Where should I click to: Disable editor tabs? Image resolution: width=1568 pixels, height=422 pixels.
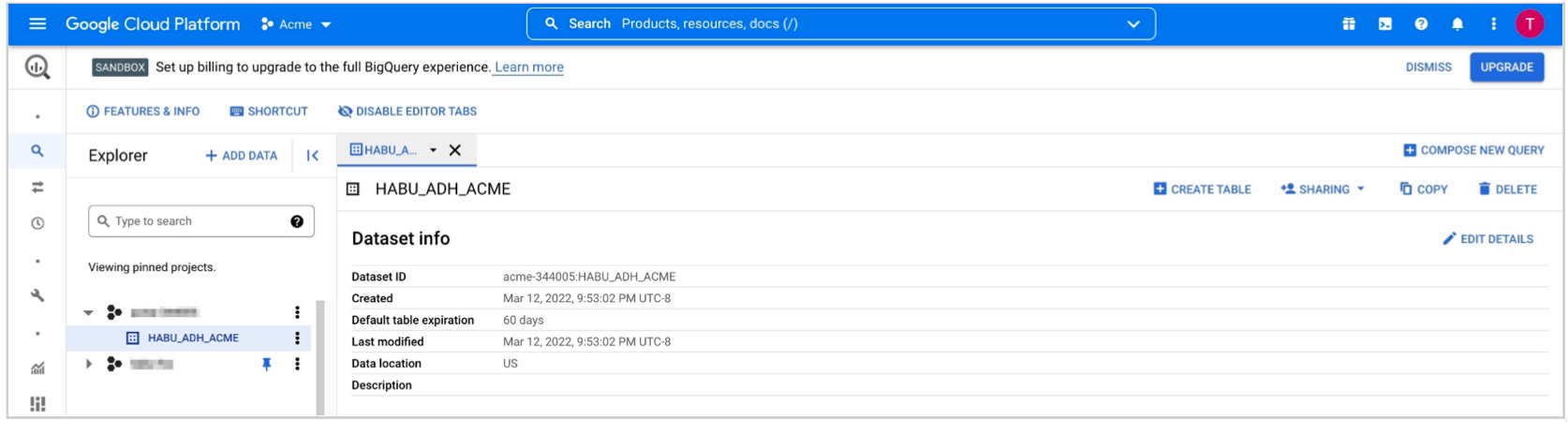point(407,112)
